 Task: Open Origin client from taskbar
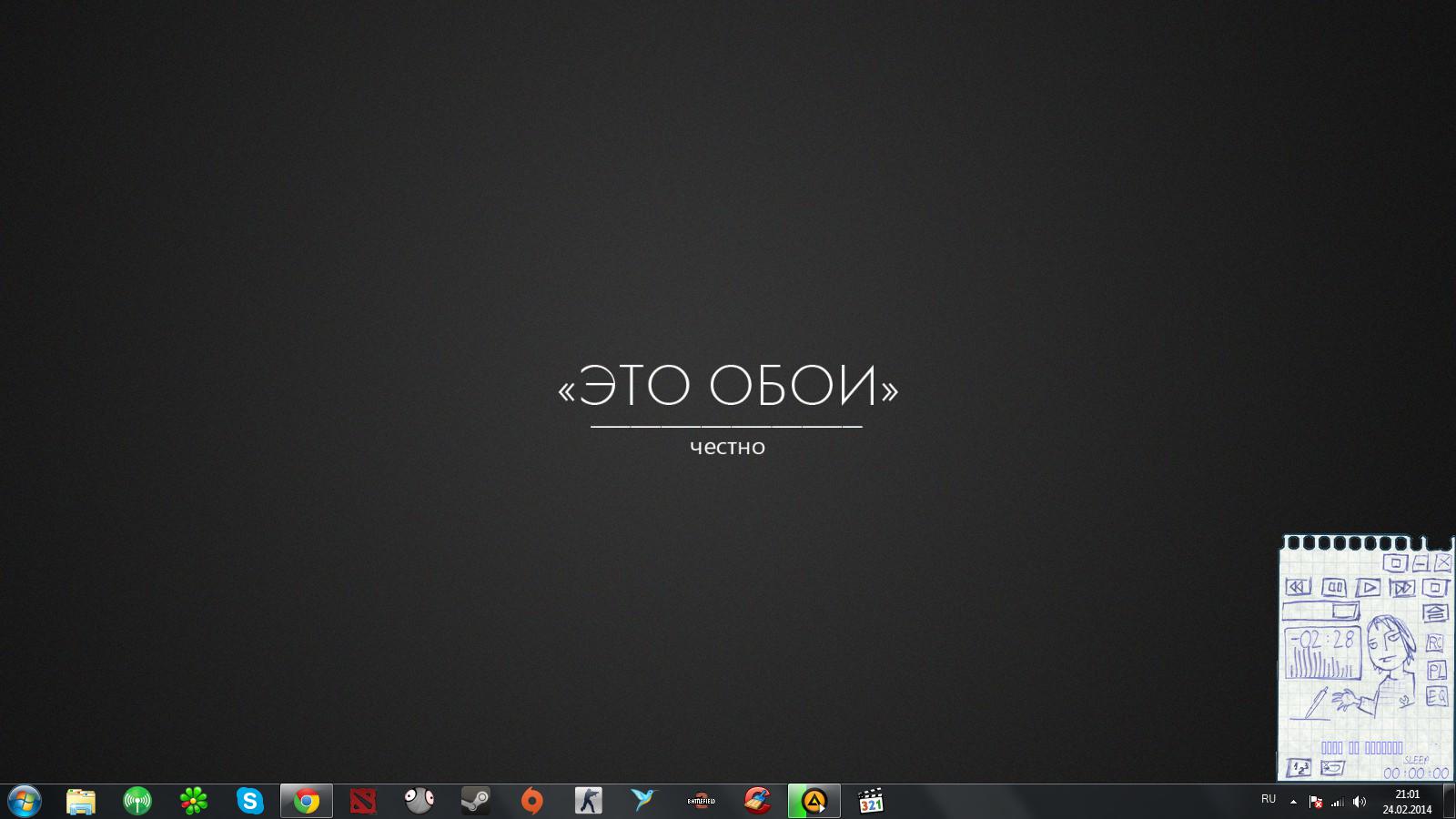coord(532,801)
